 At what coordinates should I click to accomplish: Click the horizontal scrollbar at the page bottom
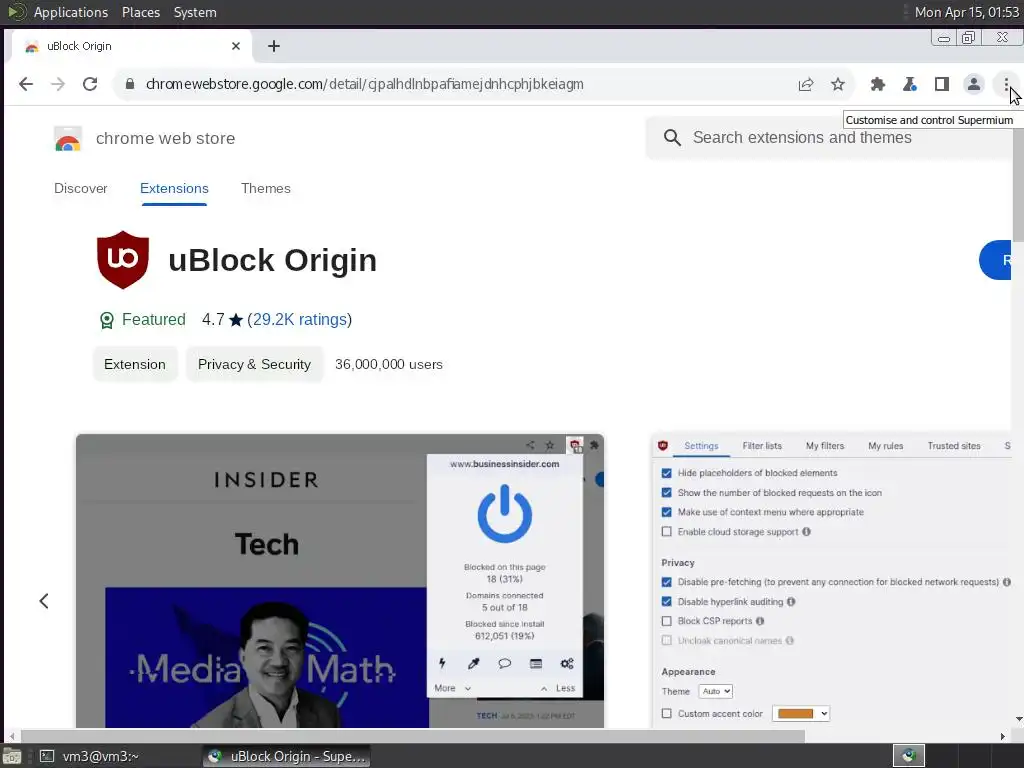click(x=411, y=737)
